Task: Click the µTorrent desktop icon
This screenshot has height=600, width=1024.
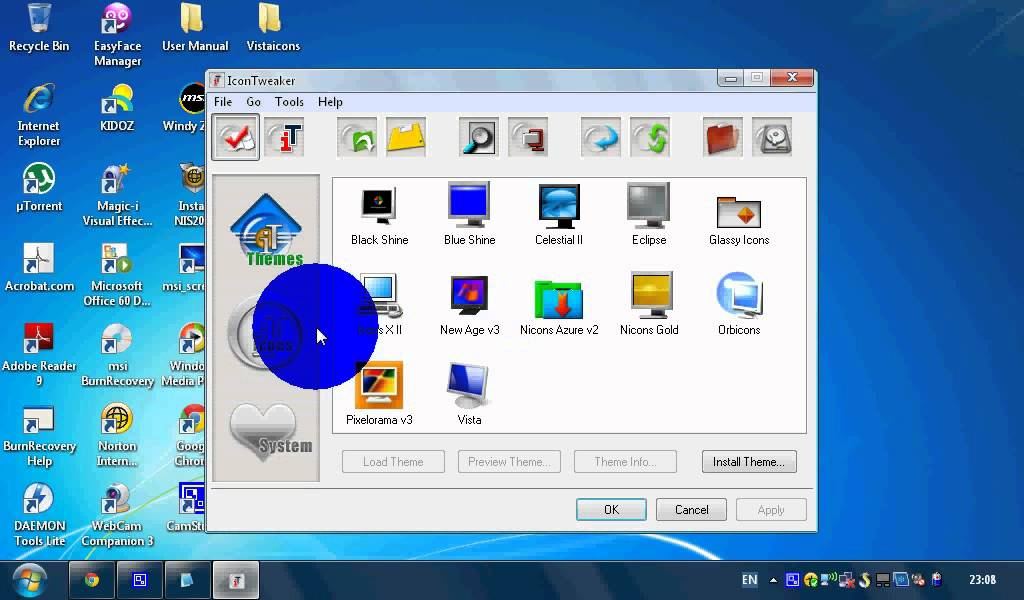Action: tap(39, 188)
